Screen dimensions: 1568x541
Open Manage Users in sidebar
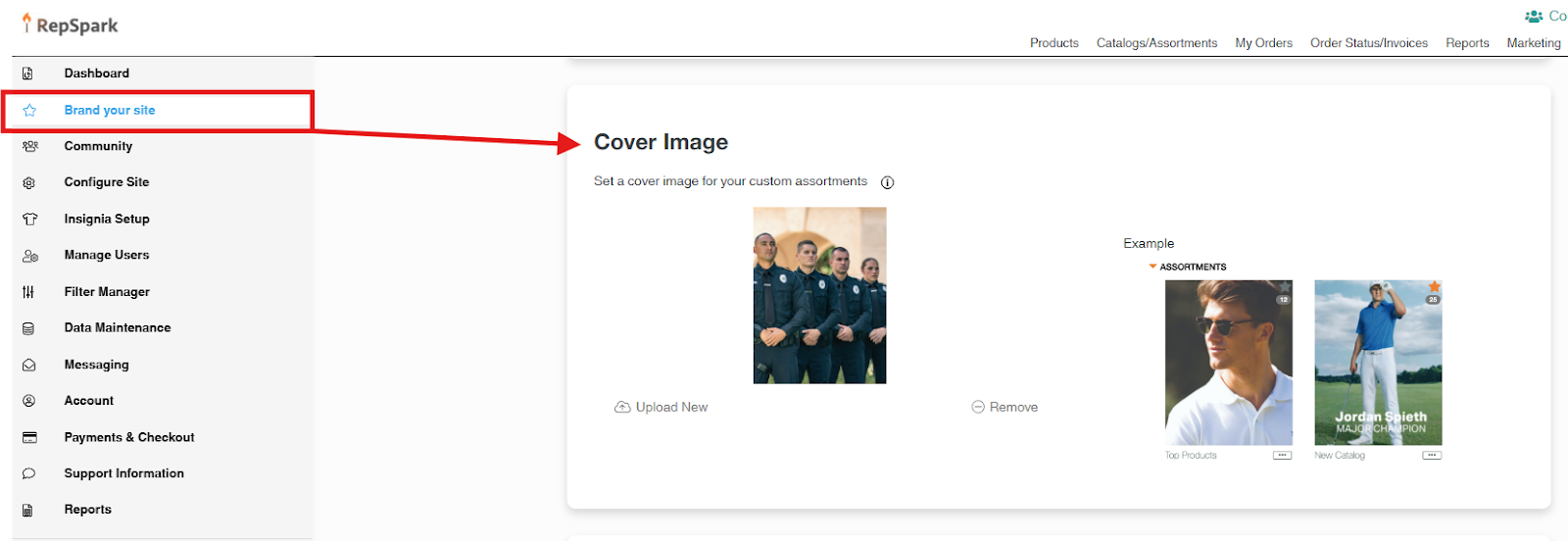coord(107,255)
